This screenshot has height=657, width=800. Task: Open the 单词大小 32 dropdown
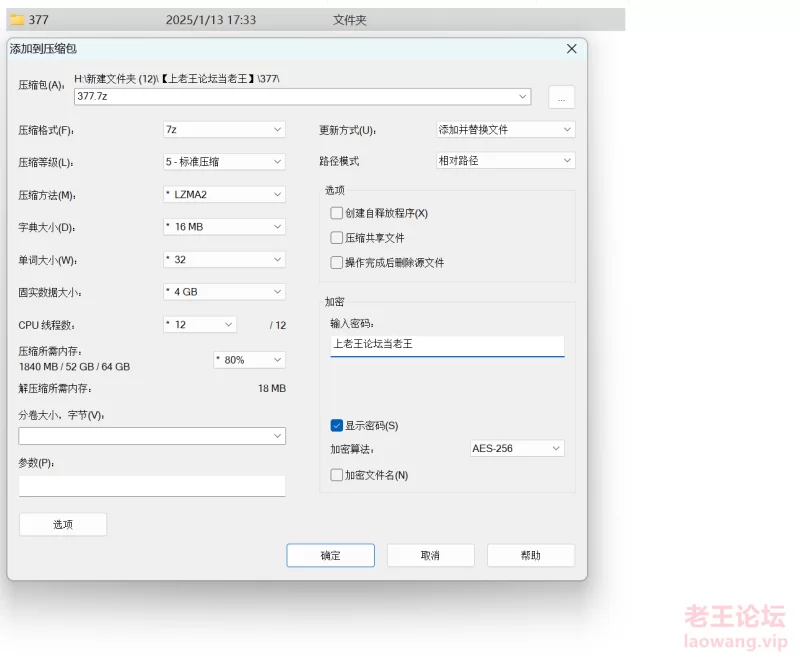(x=224, y=259)
